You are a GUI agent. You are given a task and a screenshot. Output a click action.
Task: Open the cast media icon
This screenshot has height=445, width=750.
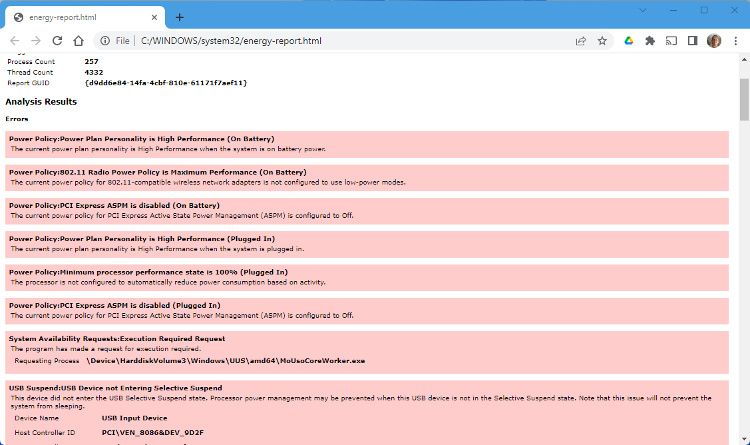point(671,41)
